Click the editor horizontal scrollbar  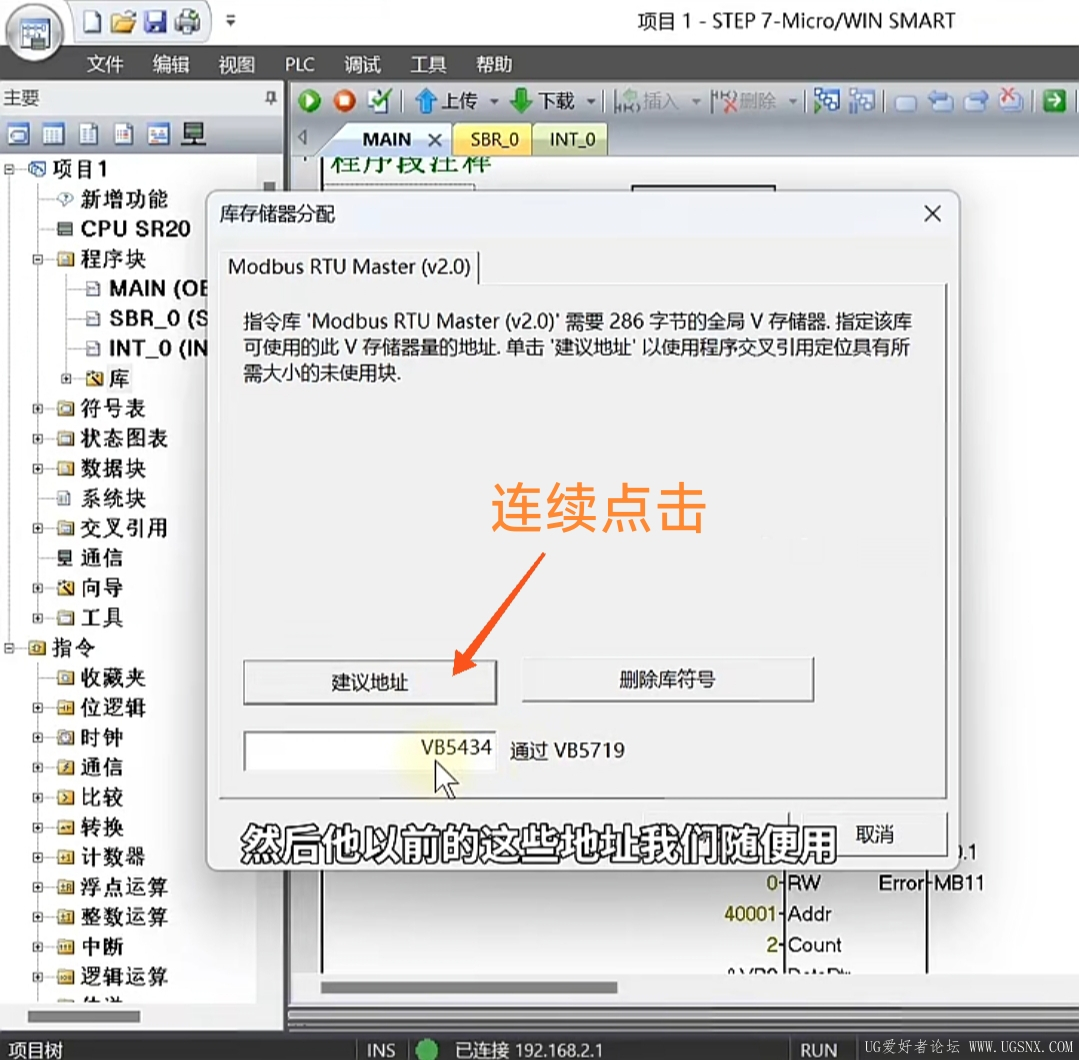click(469, 988)
